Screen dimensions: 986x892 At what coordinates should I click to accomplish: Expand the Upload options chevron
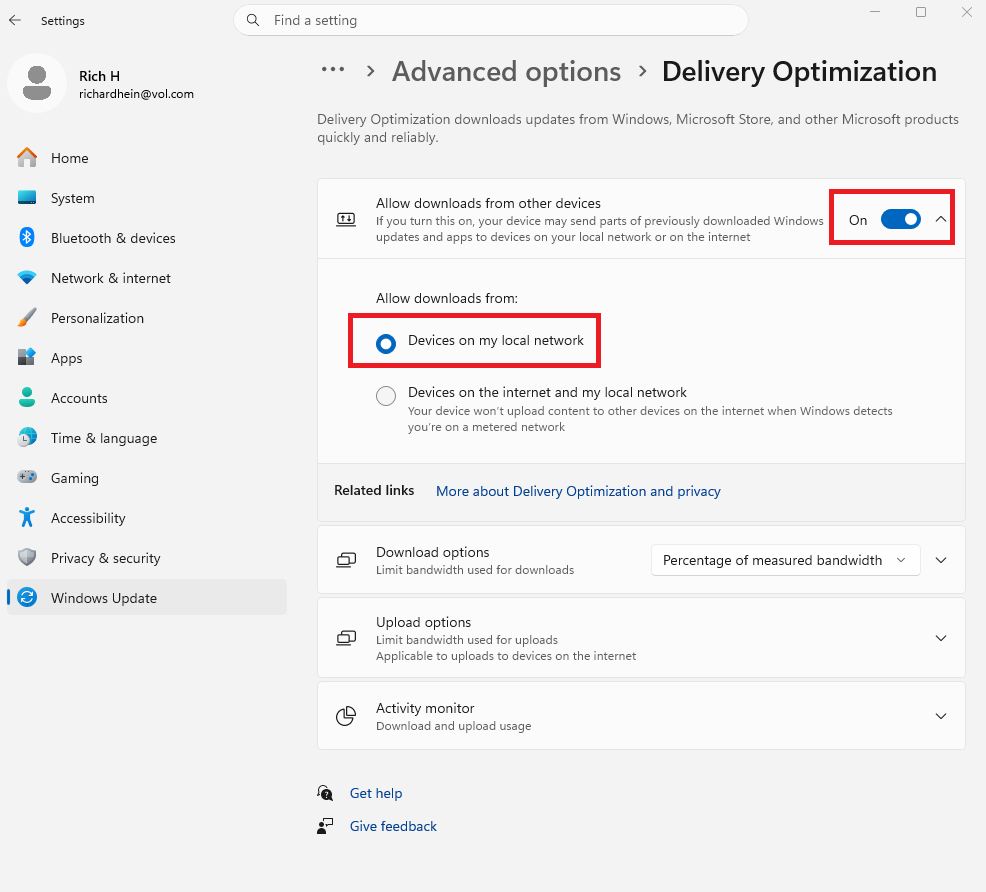941,638
